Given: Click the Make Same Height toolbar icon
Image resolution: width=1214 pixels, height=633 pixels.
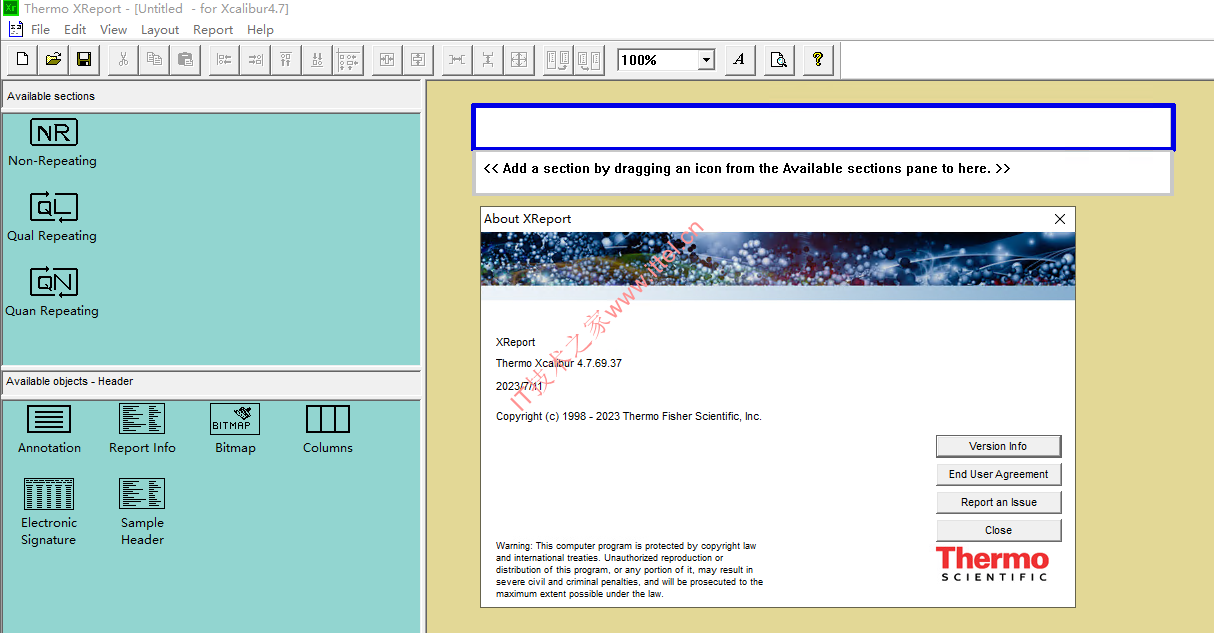Looking at the screenshot, I should pos(488,60).
